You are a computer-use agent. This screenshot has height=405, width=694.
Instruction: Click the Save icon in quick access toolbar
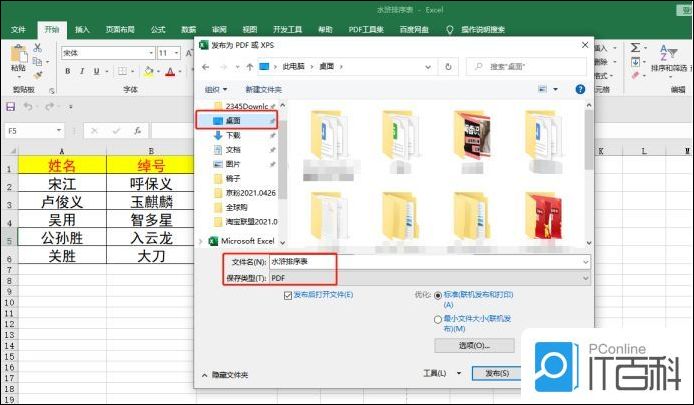(10, 106)
